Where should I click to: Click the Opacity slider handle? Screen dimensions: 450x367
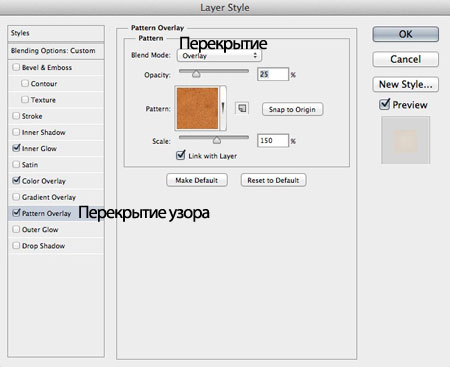click(196, 74)
